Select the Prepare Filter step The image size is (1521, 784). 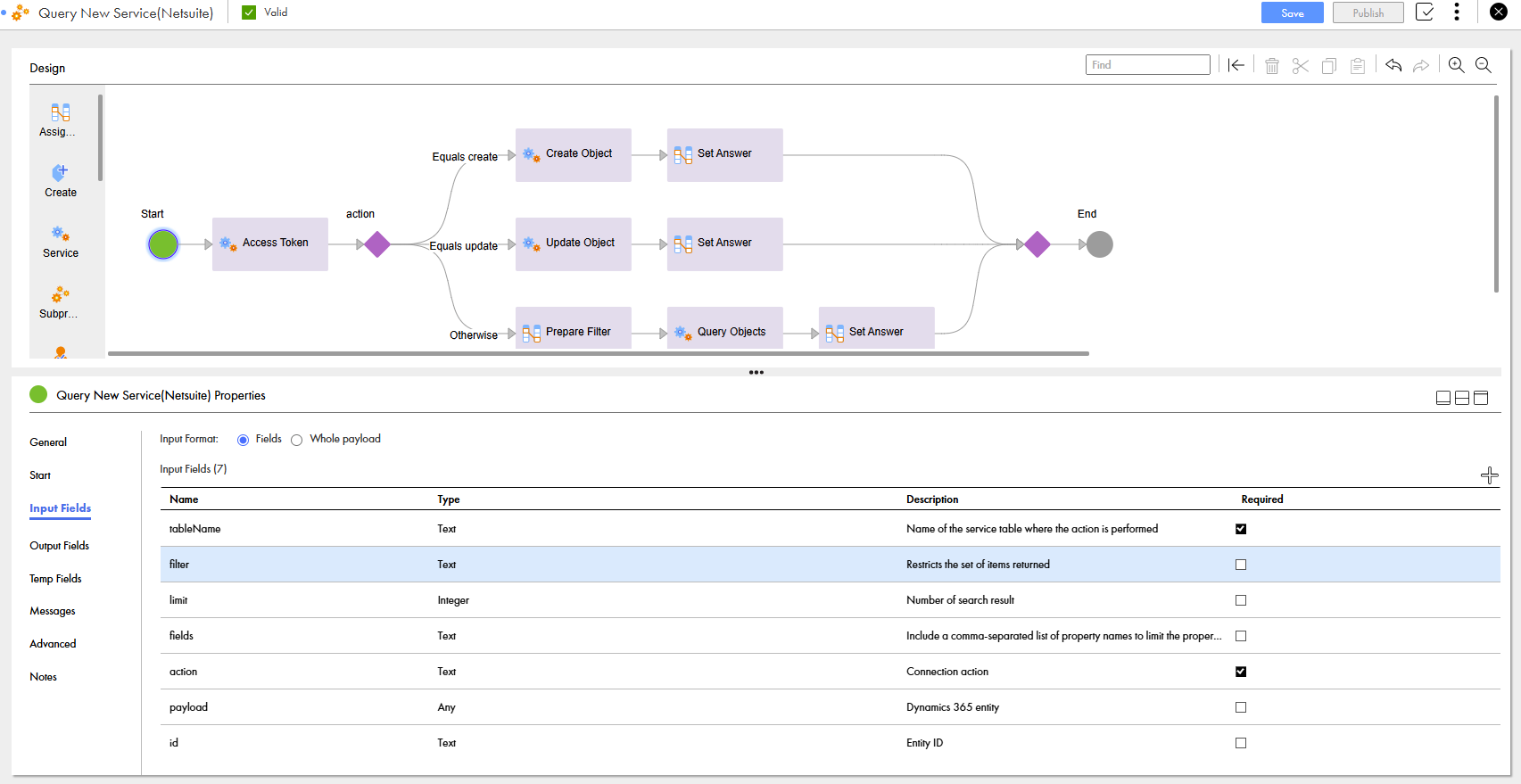pyautogui.click(x=574, y=328)
